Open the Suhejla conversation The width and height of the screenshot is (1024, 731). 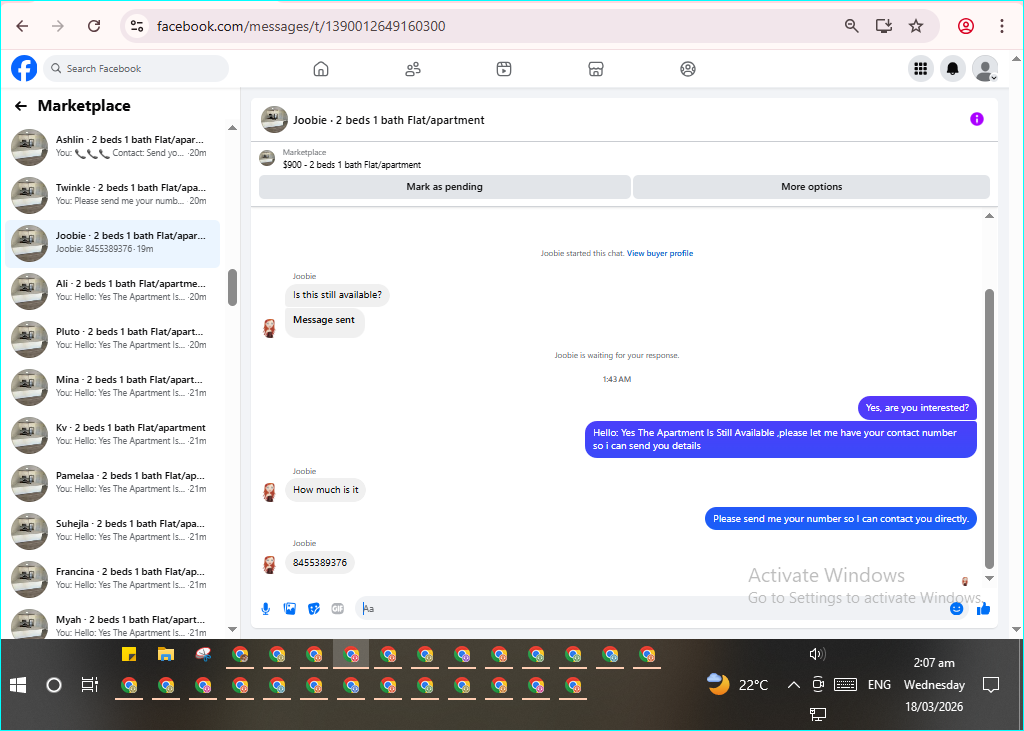[x=112, y=530]
